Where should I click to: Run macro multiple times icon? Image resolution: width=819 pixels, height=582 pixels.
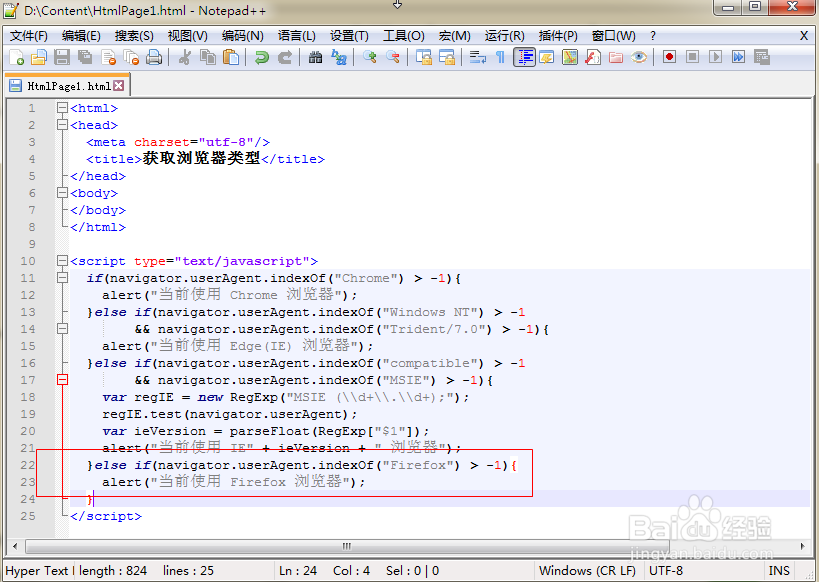tap(739, 57)
